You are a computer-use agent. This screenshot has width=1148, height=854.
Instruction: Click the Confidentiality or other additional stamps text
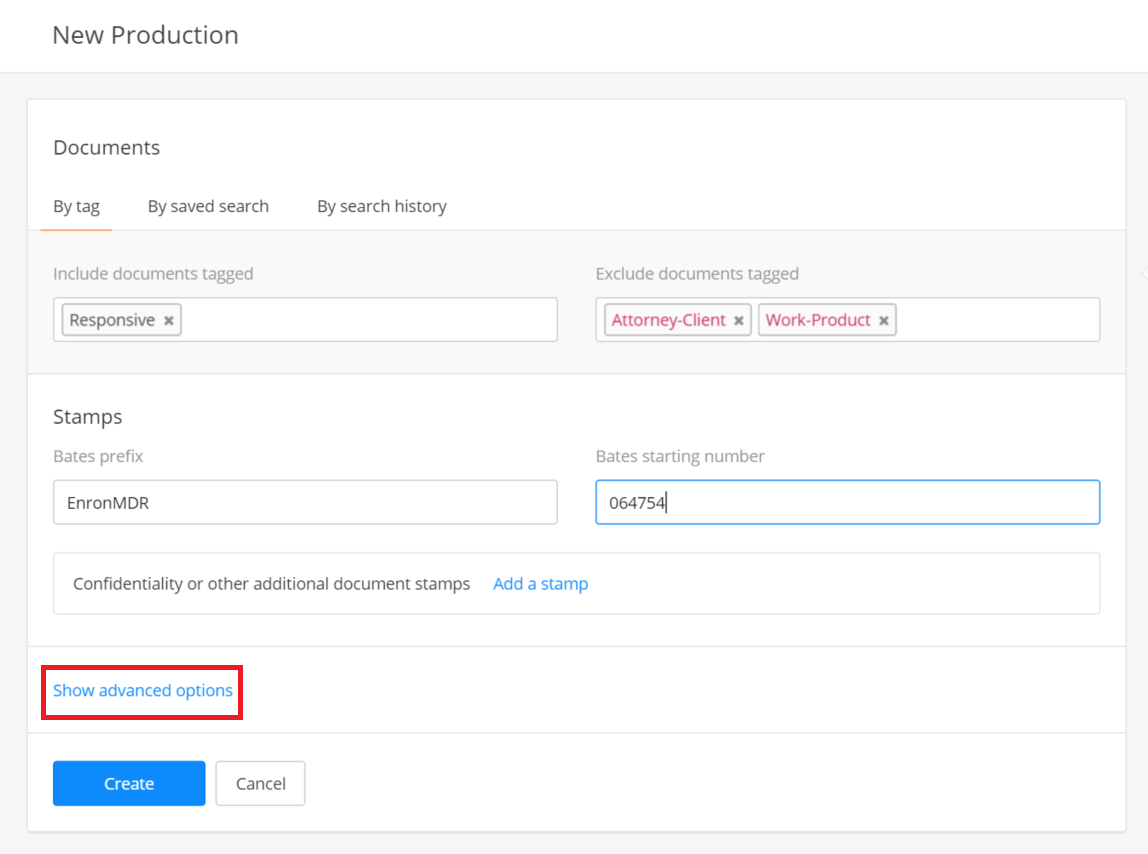(272, 584)
